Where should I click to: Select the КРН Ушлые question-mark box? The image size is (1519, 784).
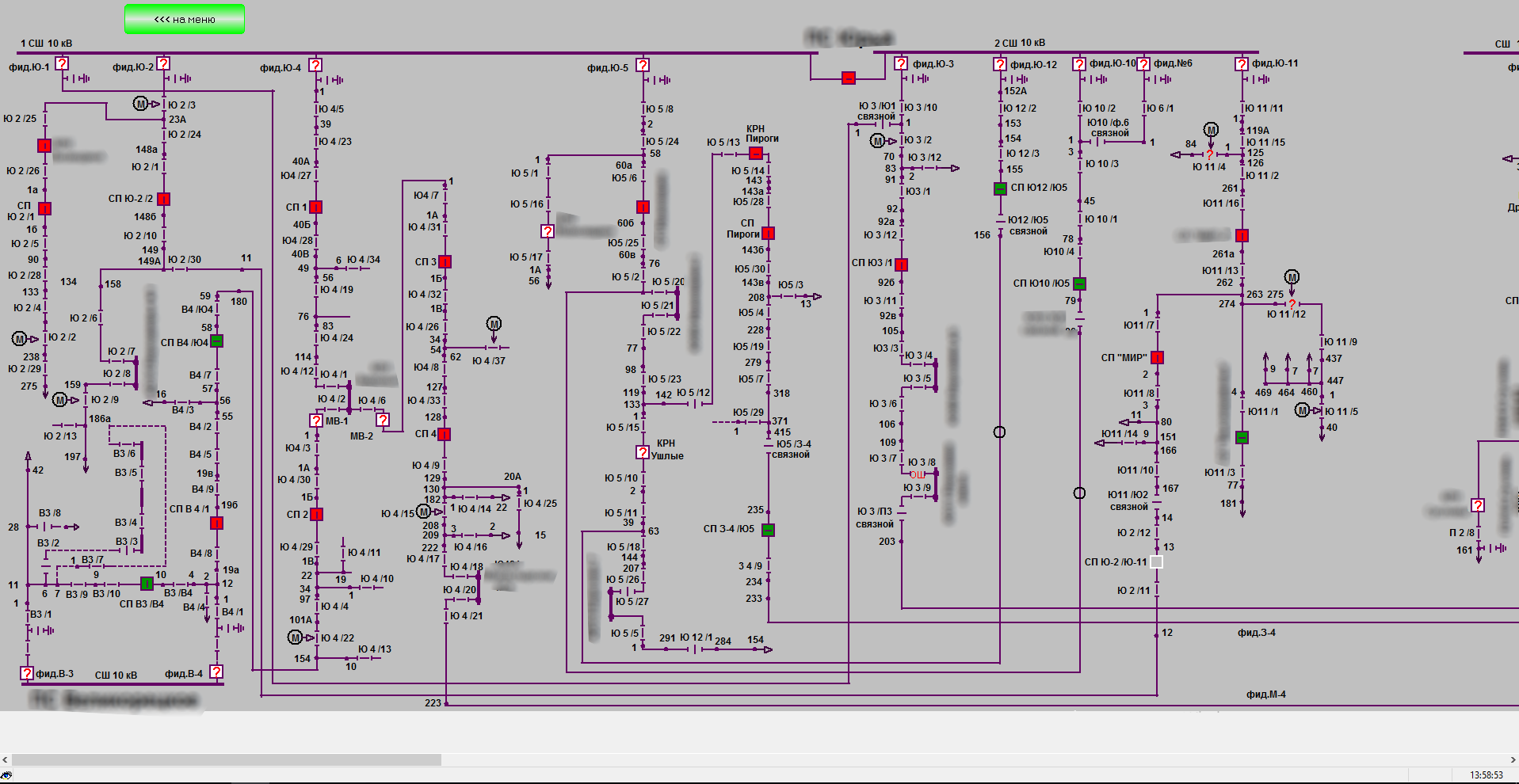[x=643, y=452]
